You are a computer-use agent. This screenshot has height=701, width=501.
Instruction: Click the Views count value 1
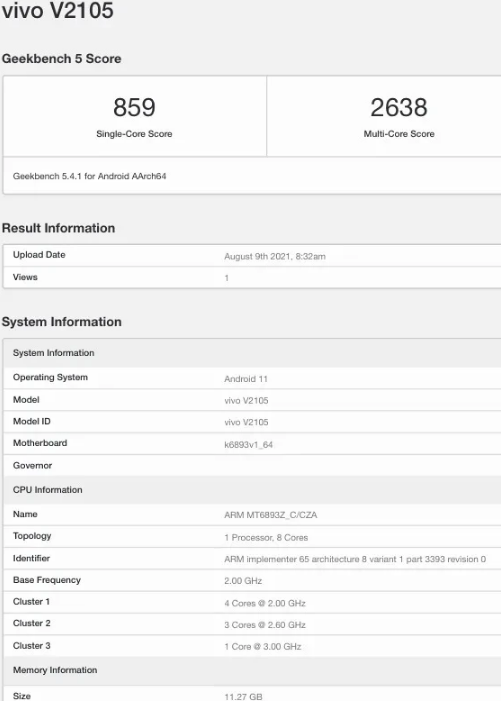[x=227, y=278]
